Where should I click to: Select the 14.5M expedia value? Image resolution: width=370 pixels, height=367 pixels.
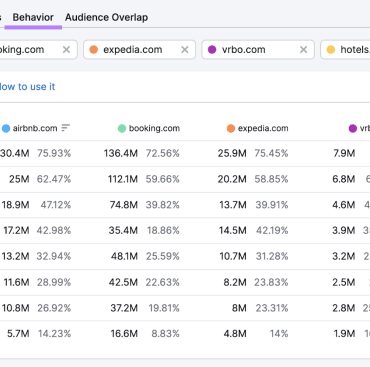click(x=233, y=230)
